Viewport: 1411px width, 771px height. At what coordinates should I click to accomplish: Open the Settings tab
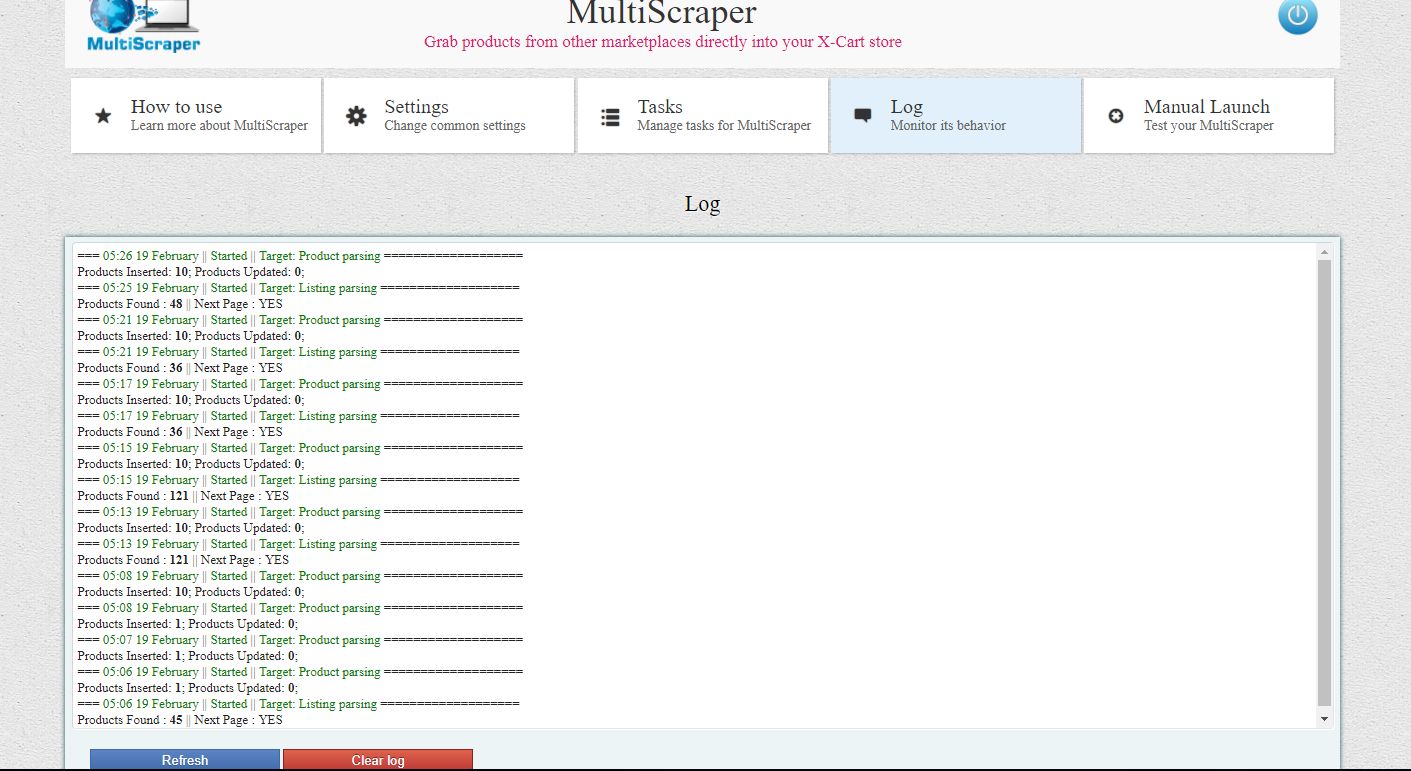coord(449,116)
